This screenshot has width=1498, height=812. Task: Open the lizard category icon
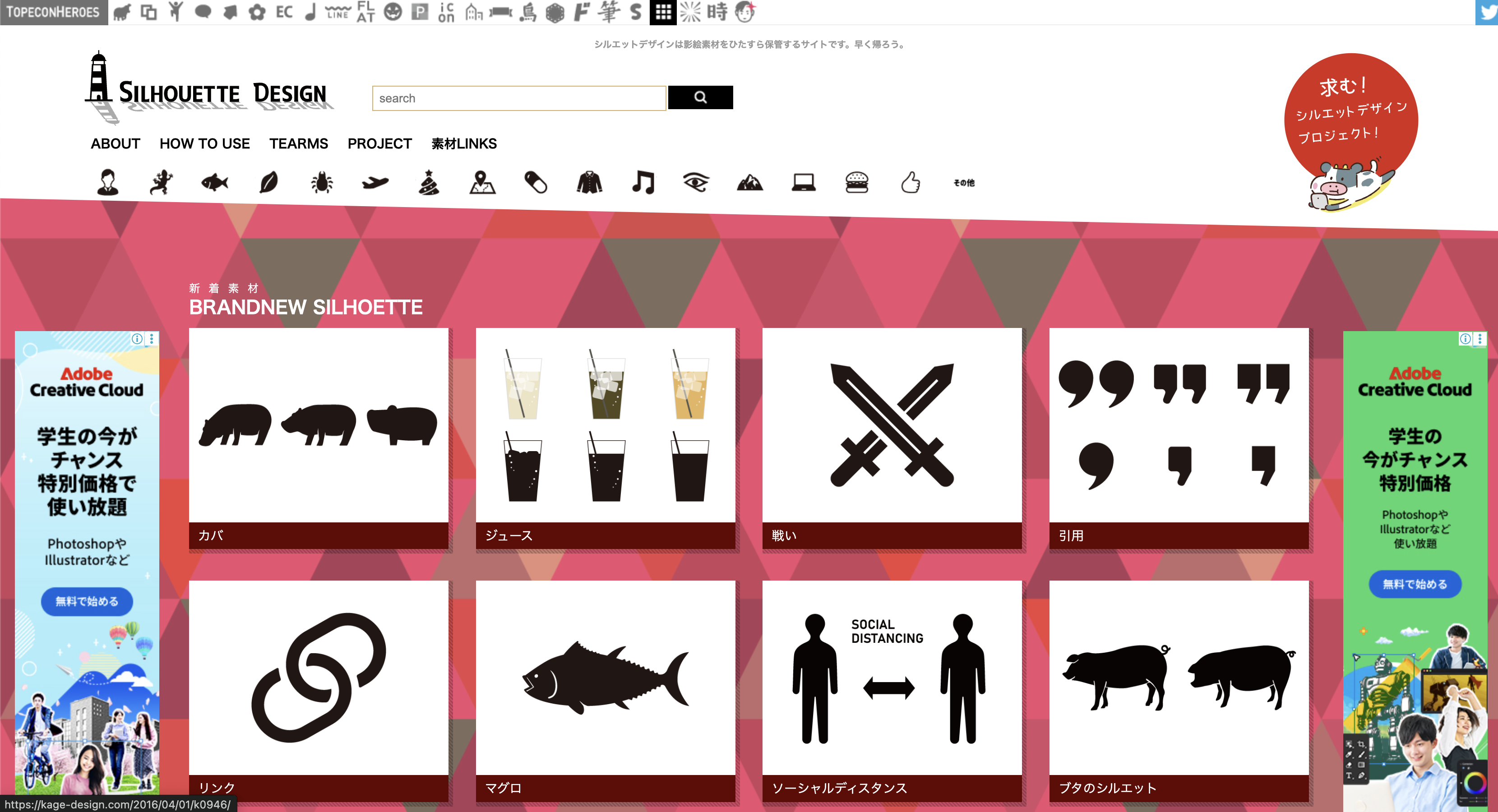coord(161,183)
